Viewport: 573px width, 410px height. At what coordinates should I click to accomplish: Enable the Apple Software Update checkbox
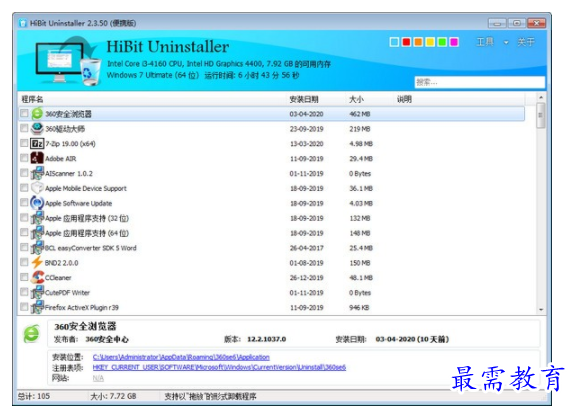click(x=24, y=202)
